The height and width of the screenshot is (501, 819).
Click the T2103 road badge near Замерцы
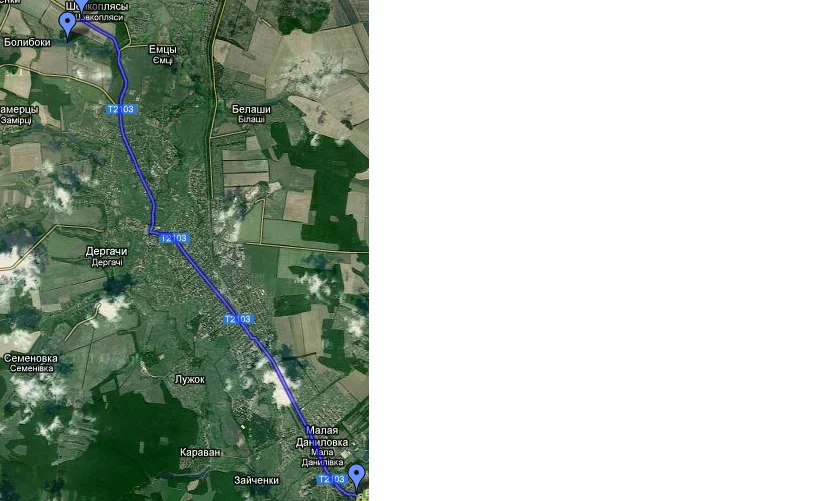(121, 109)
